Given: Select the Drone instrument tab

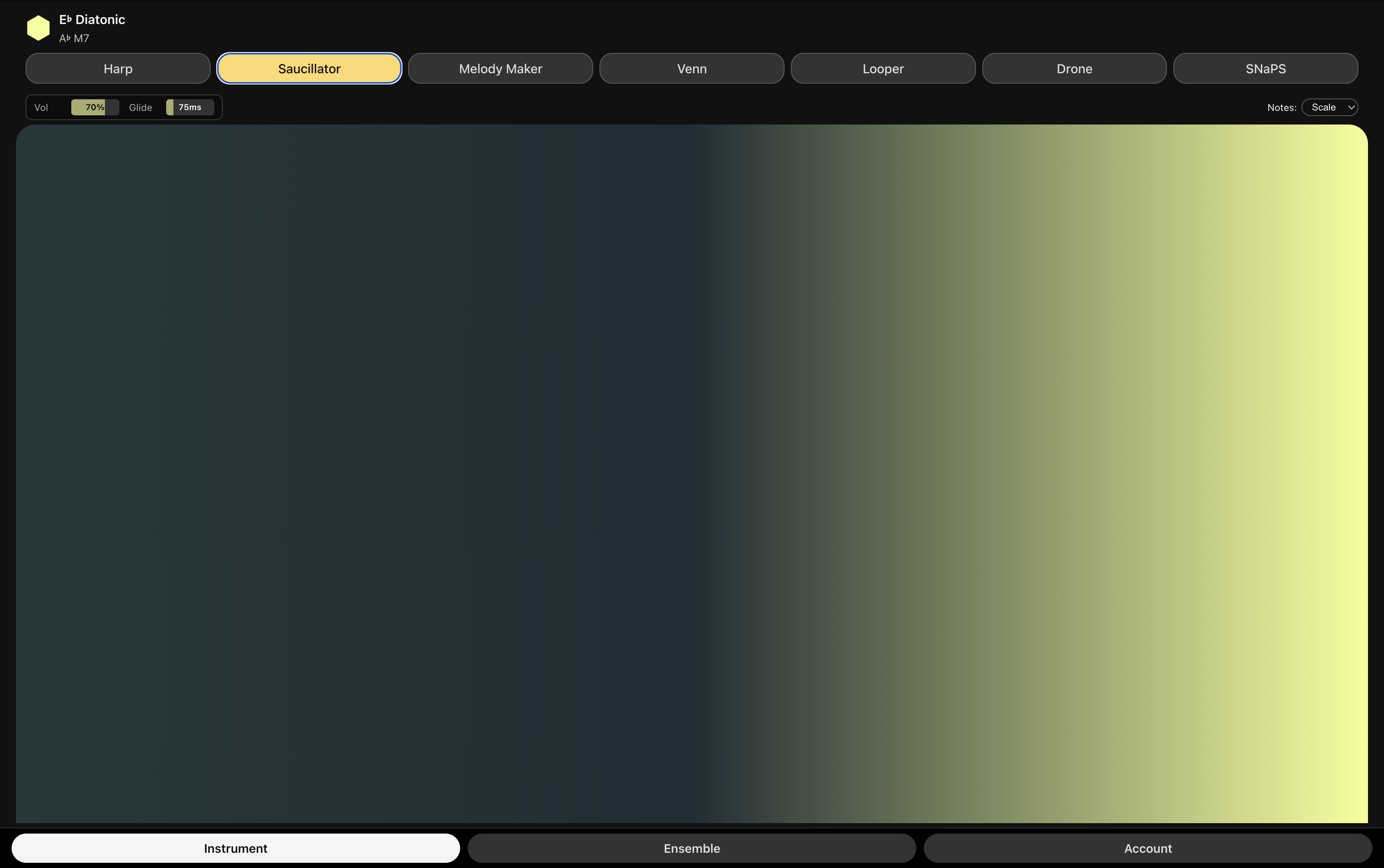Looking at the screenshot, I should [x=1074, y=69].
